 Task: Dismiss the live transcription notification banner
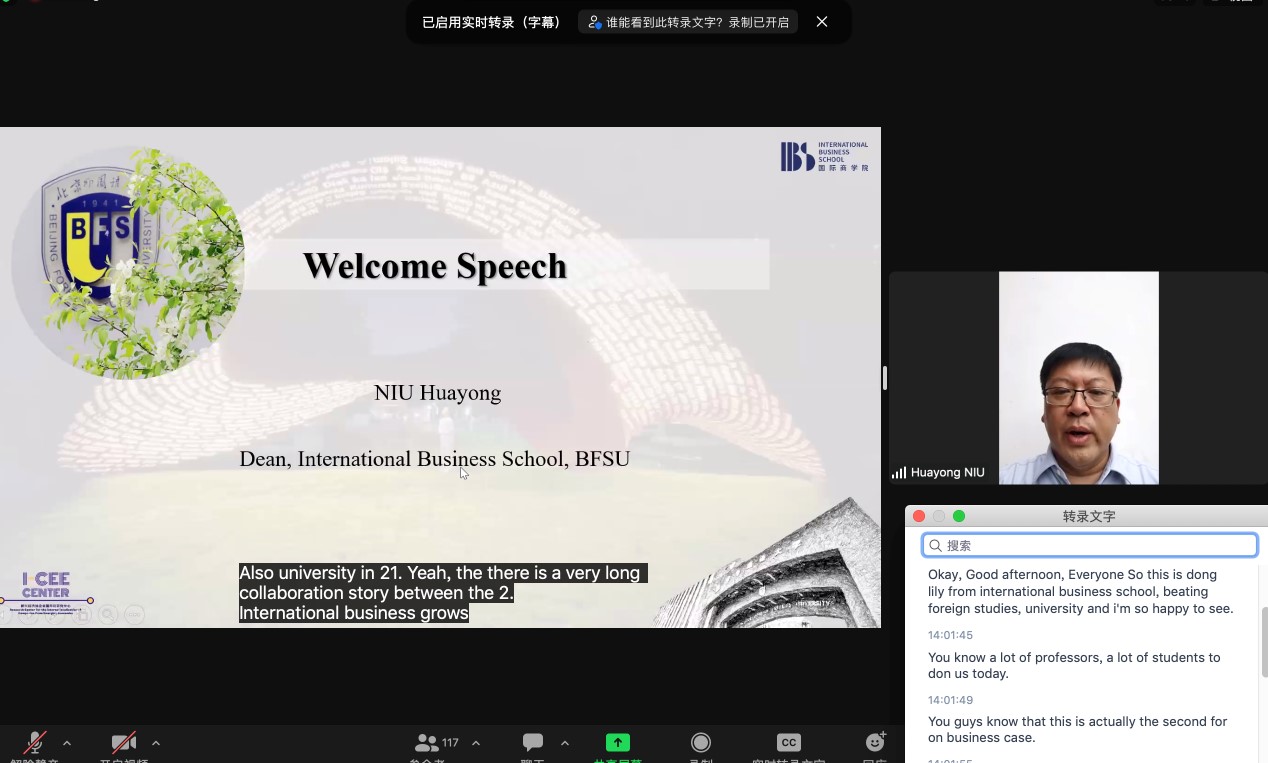point(822,22)
